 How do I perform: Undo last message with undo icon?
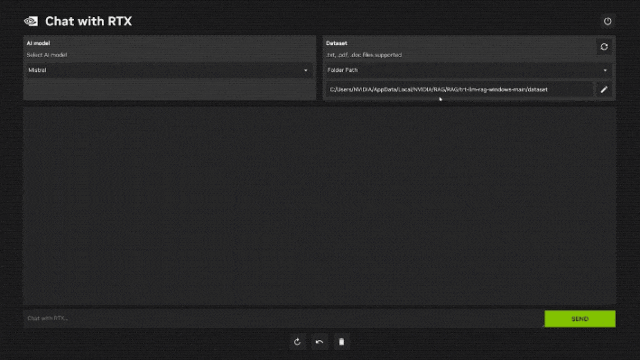319,342
